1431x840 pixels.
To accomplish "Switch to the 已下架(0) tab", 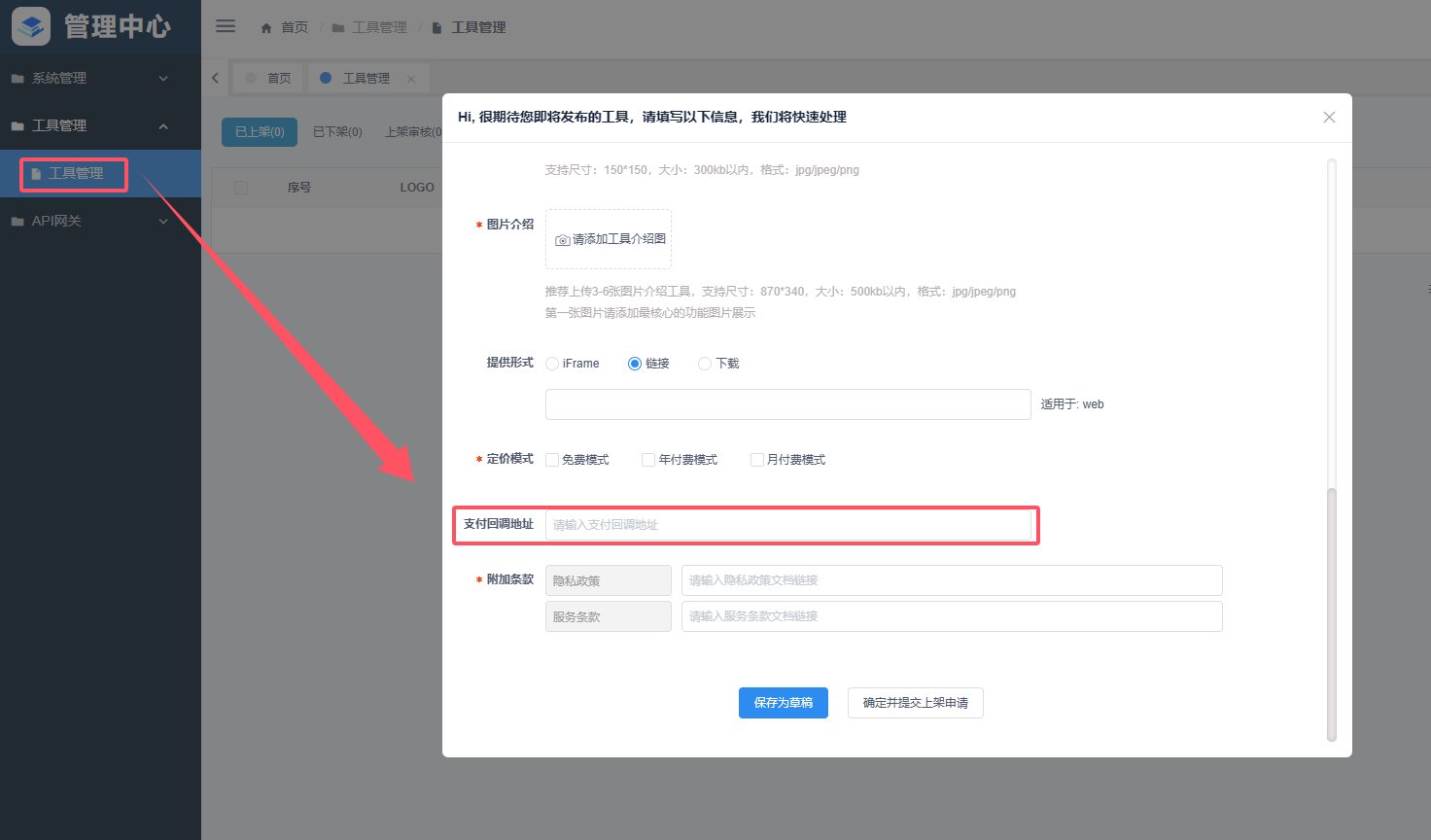I will pyautogui.click(x=337, y=132).
